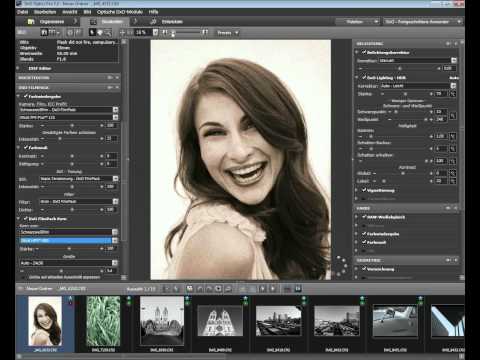
Task: Adjust the Sättigung slider in Farbmodi
Action: point(72,164)
